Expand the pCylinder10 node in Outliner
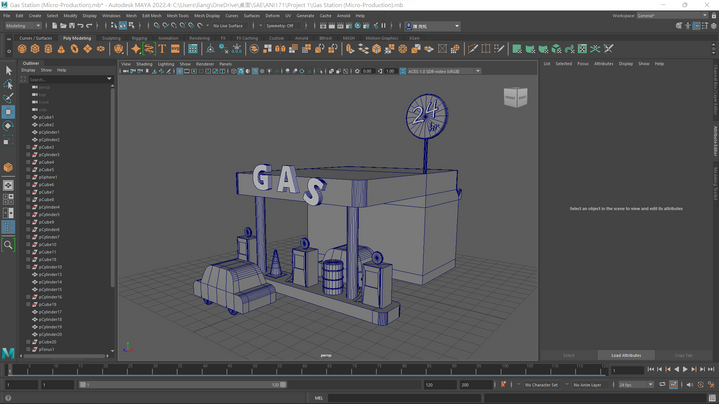Screen dimensions: 719x404 click(28, 267)
